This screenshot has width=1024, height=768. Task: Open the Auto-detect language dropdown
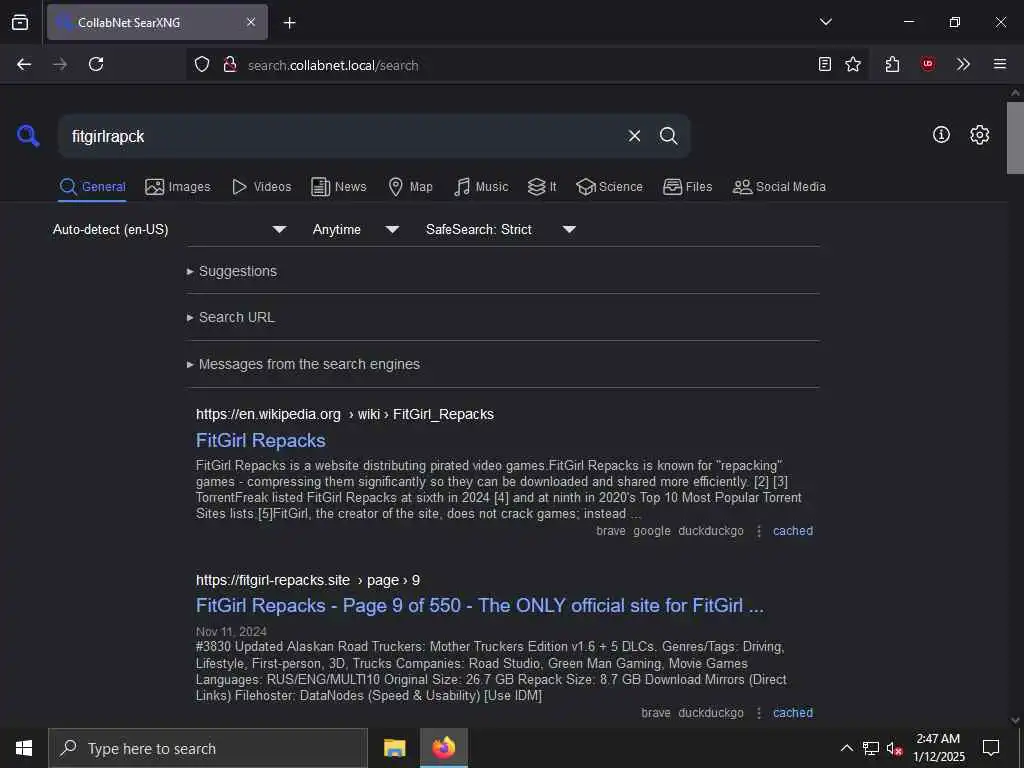click(x=169, y=229)
